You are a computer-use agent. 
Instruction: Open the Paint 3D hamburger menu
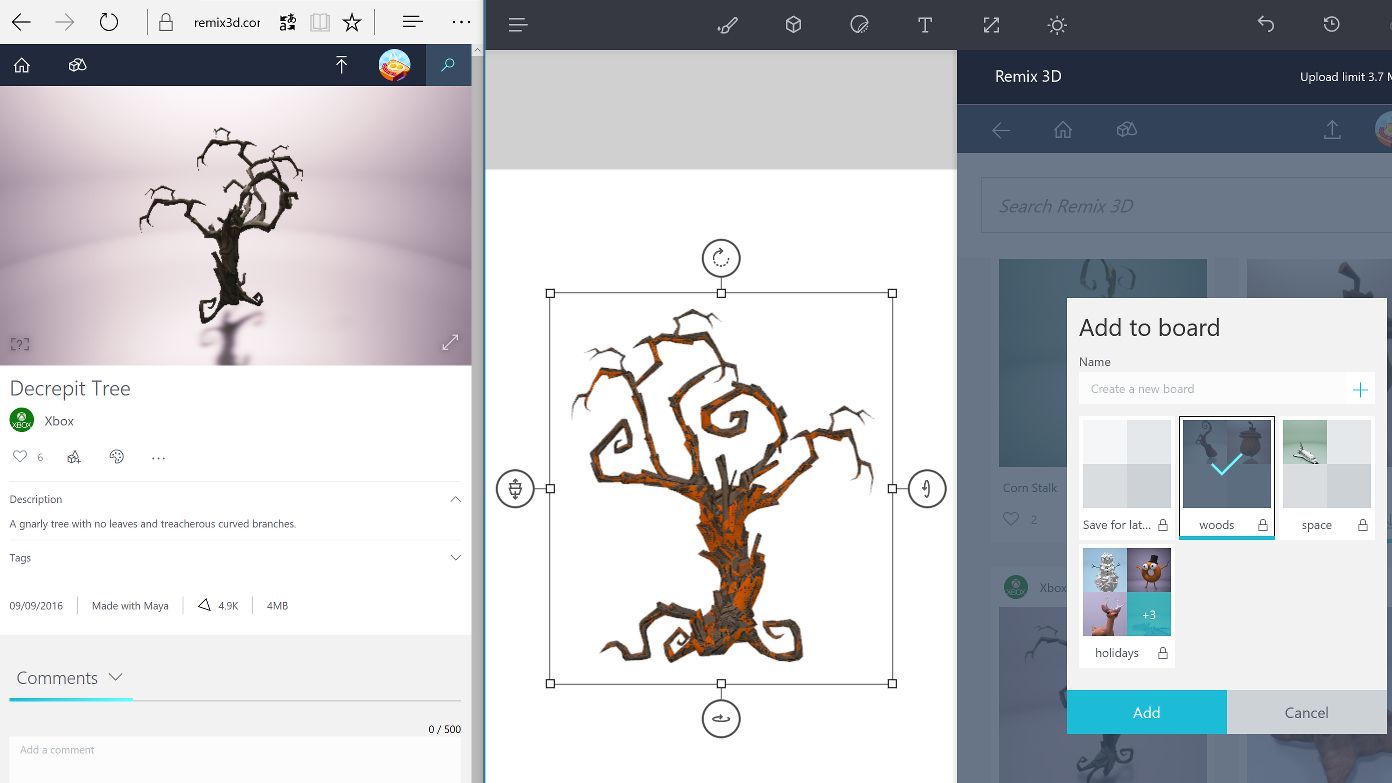[x=518, y=24]
